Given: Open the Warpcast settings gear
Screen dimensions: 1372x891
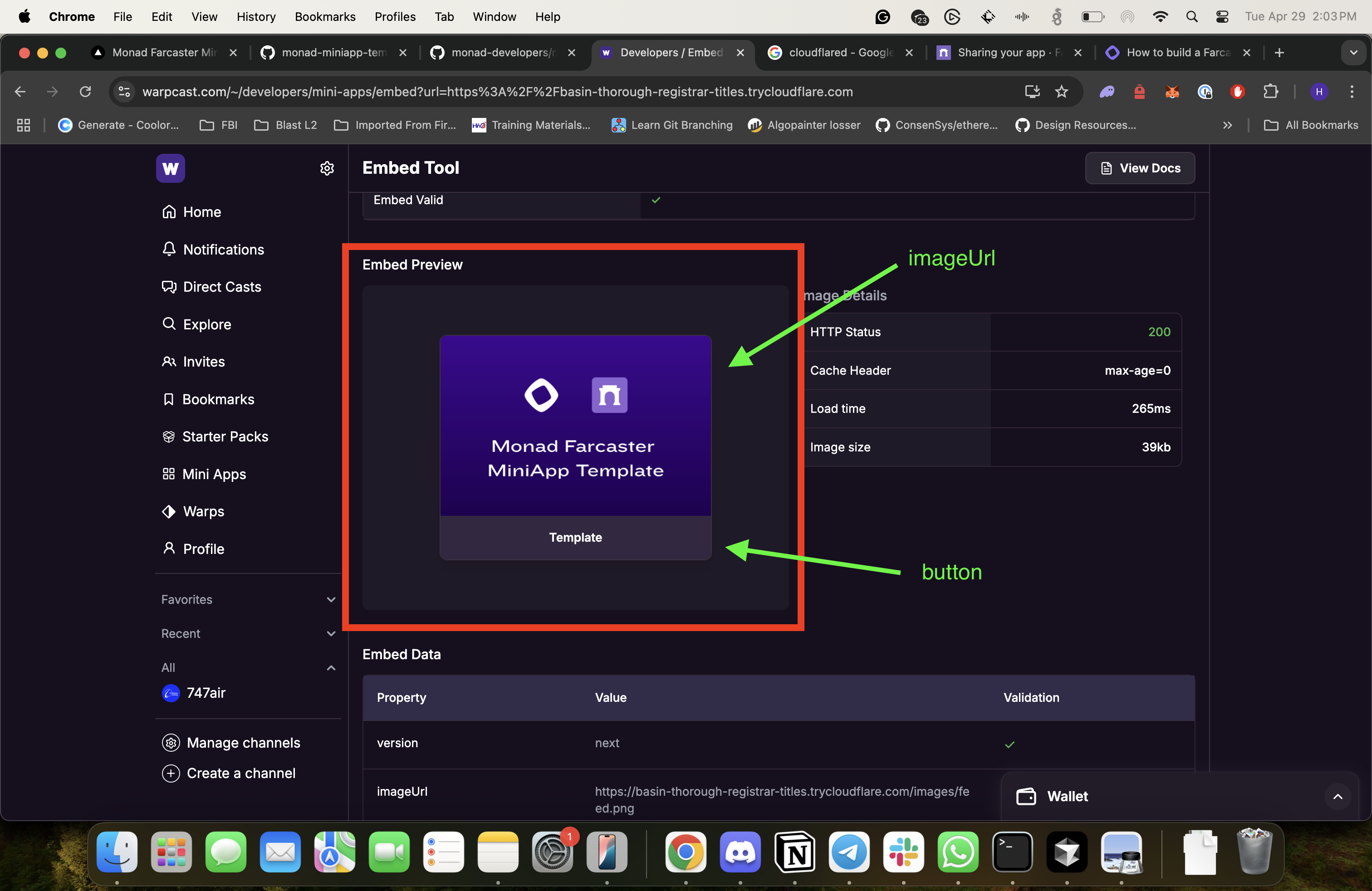Looking at the screenshot, I should pyautogui.click(x=326, y=168).
